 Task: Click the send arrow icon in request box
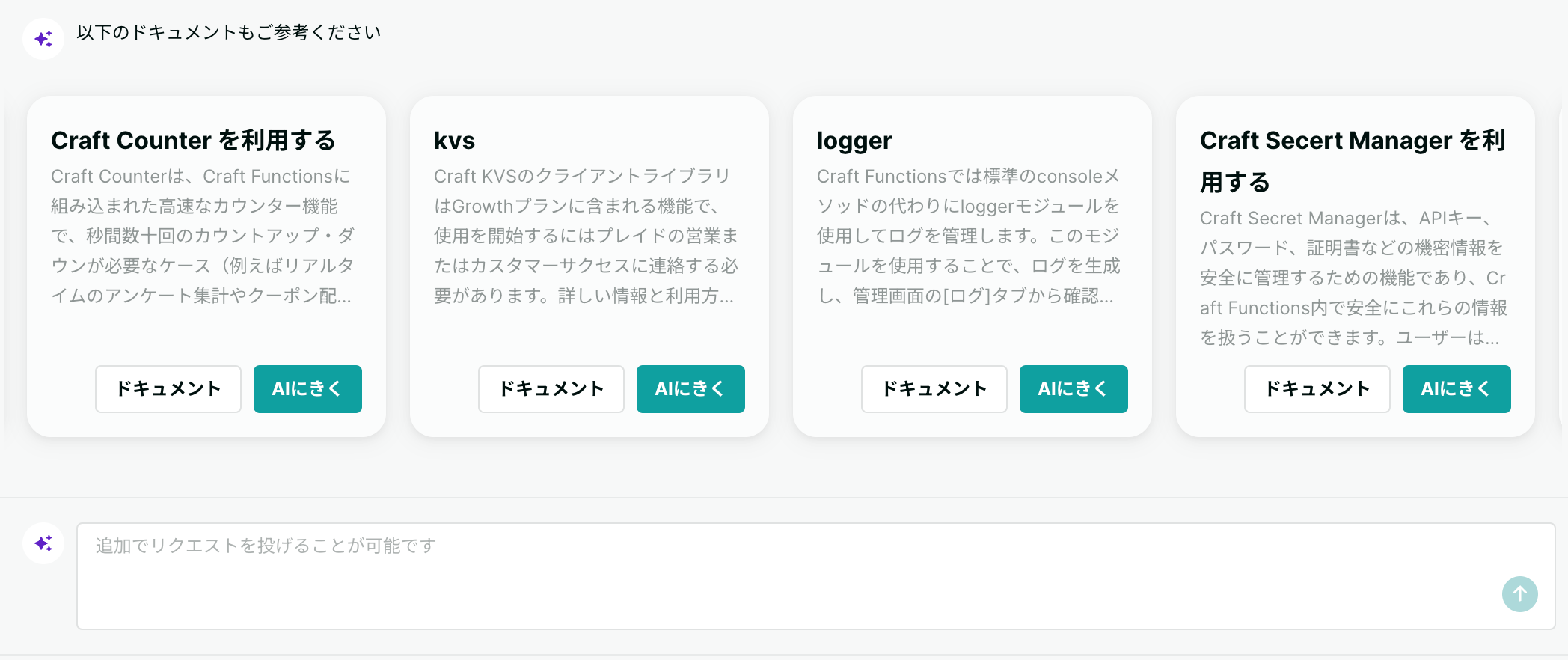coord(1519,594)
